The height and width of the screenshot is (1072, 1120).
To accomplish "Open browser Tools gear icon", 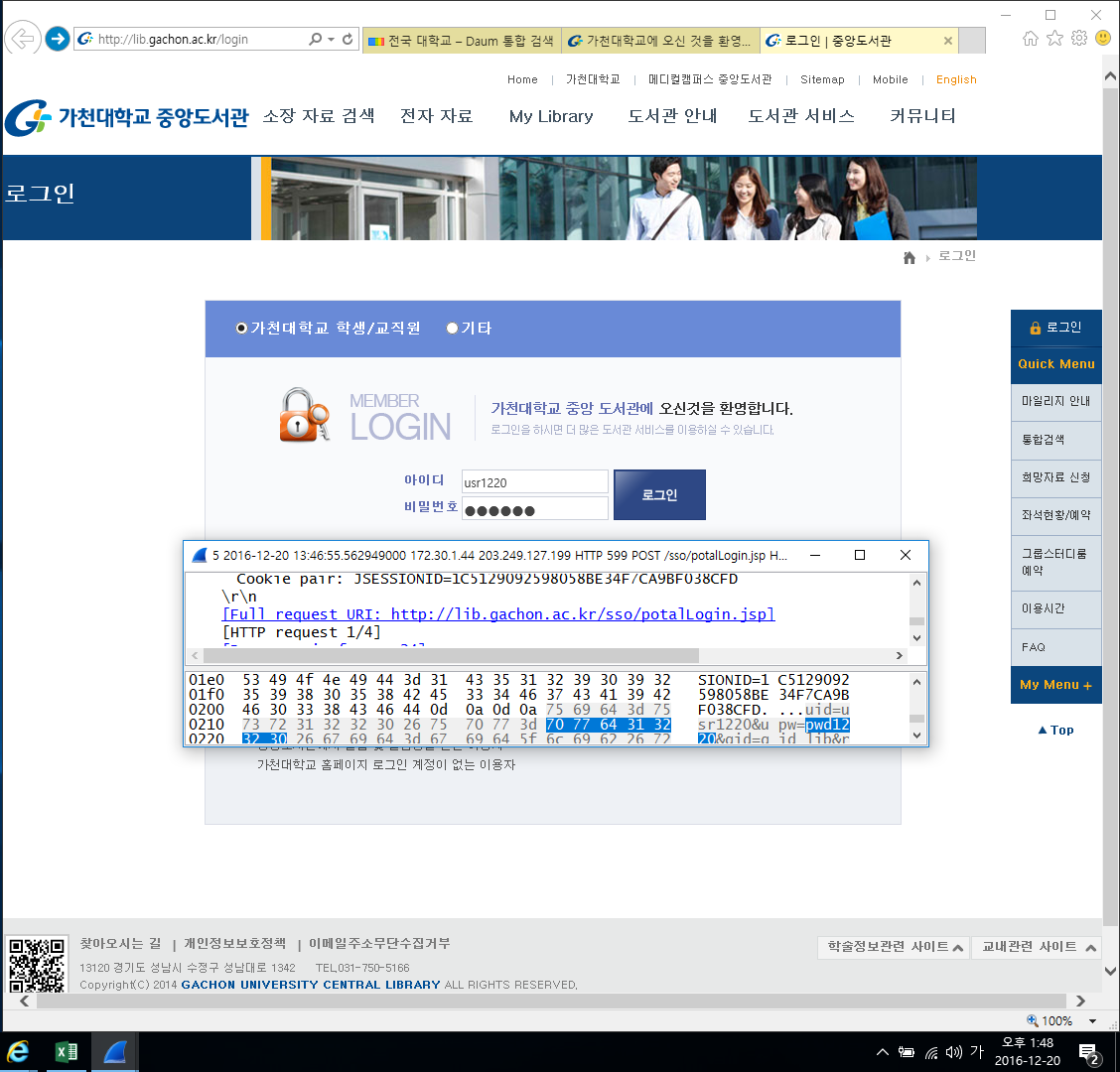I will pyautogui.click(x=1078, y=38).
